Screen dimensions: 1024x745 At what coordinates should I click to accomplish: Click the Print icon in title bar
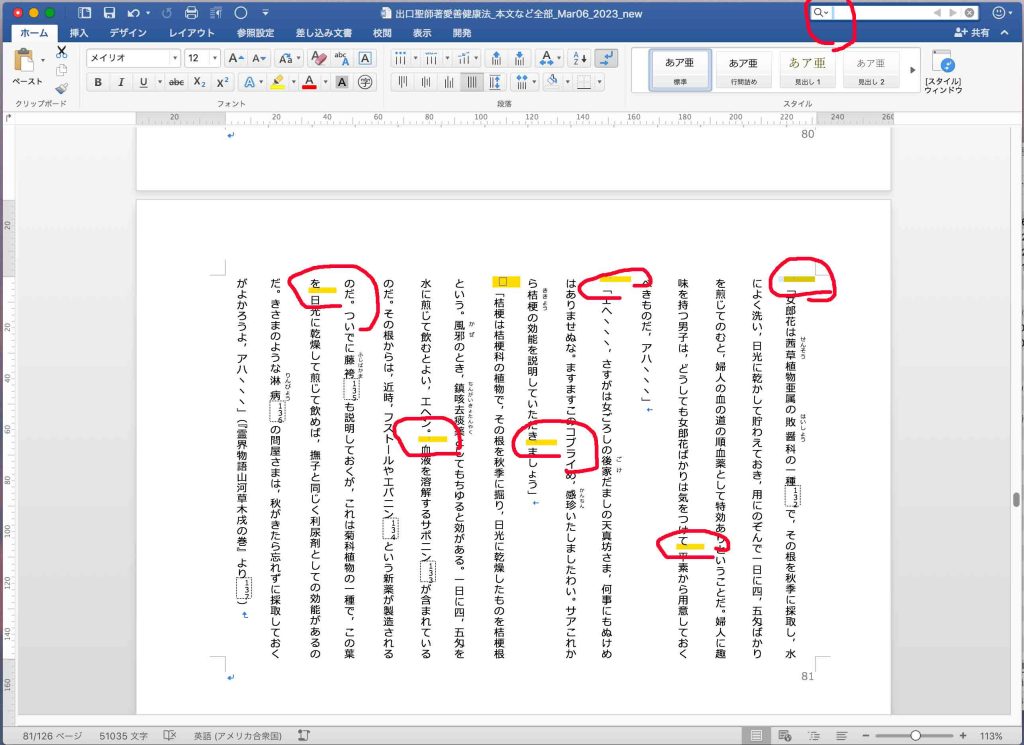point(191,12)
